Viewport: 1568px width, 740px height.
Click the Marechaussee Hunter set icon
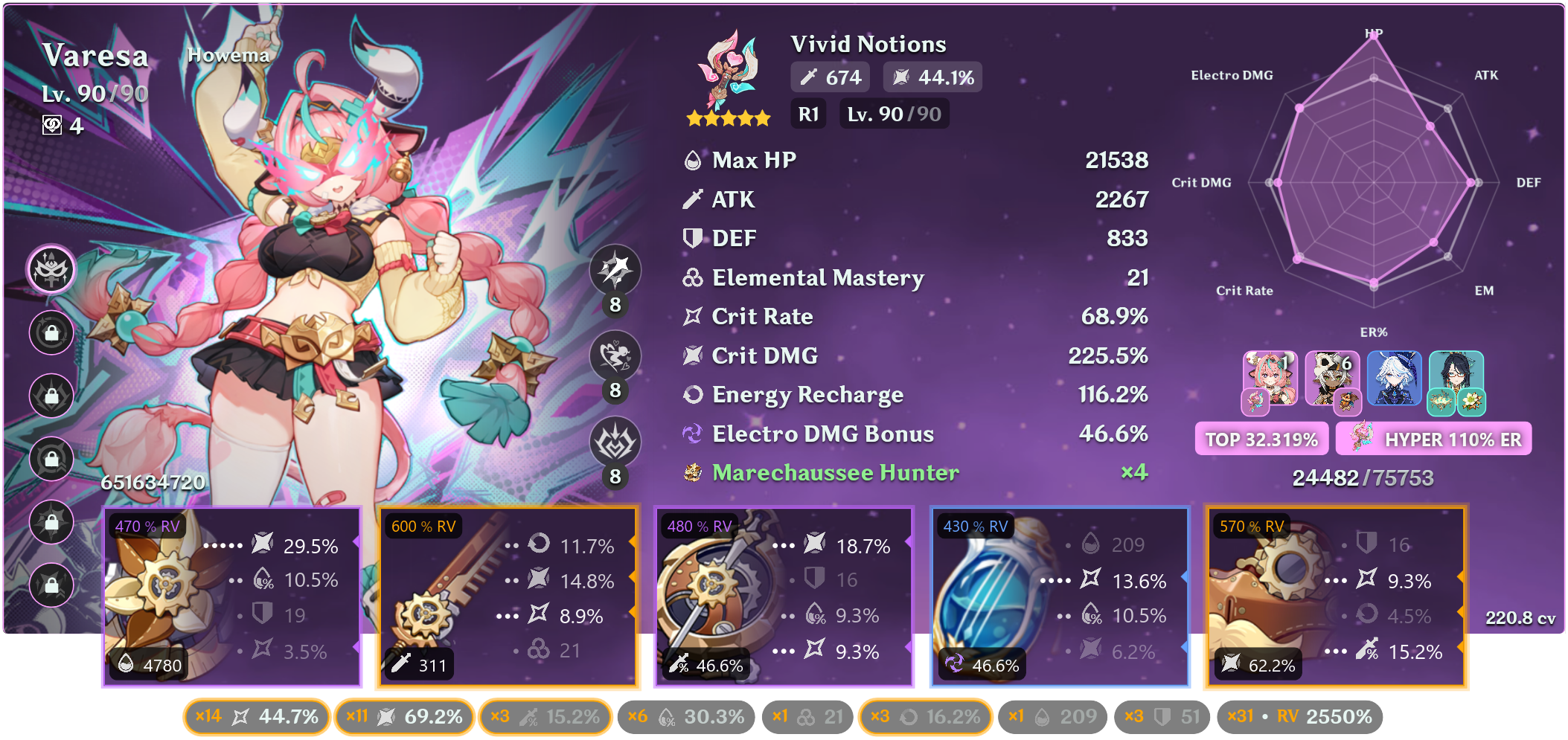click(693, 472)
